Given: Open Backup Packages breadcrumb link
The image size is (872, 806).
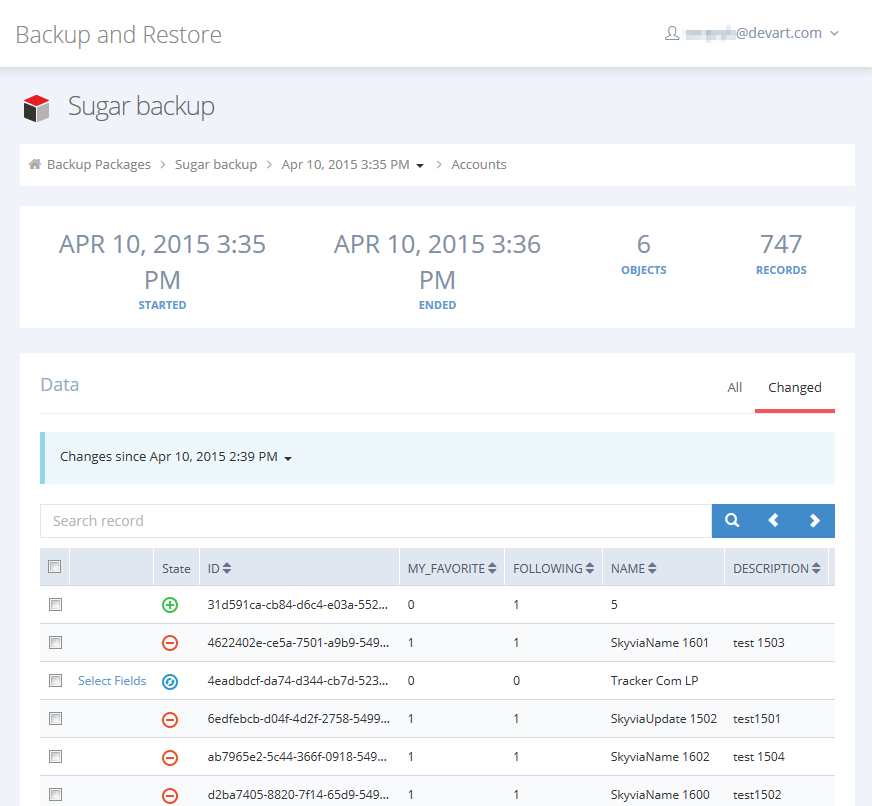Looking at the screenshot, I should [99, 165].
